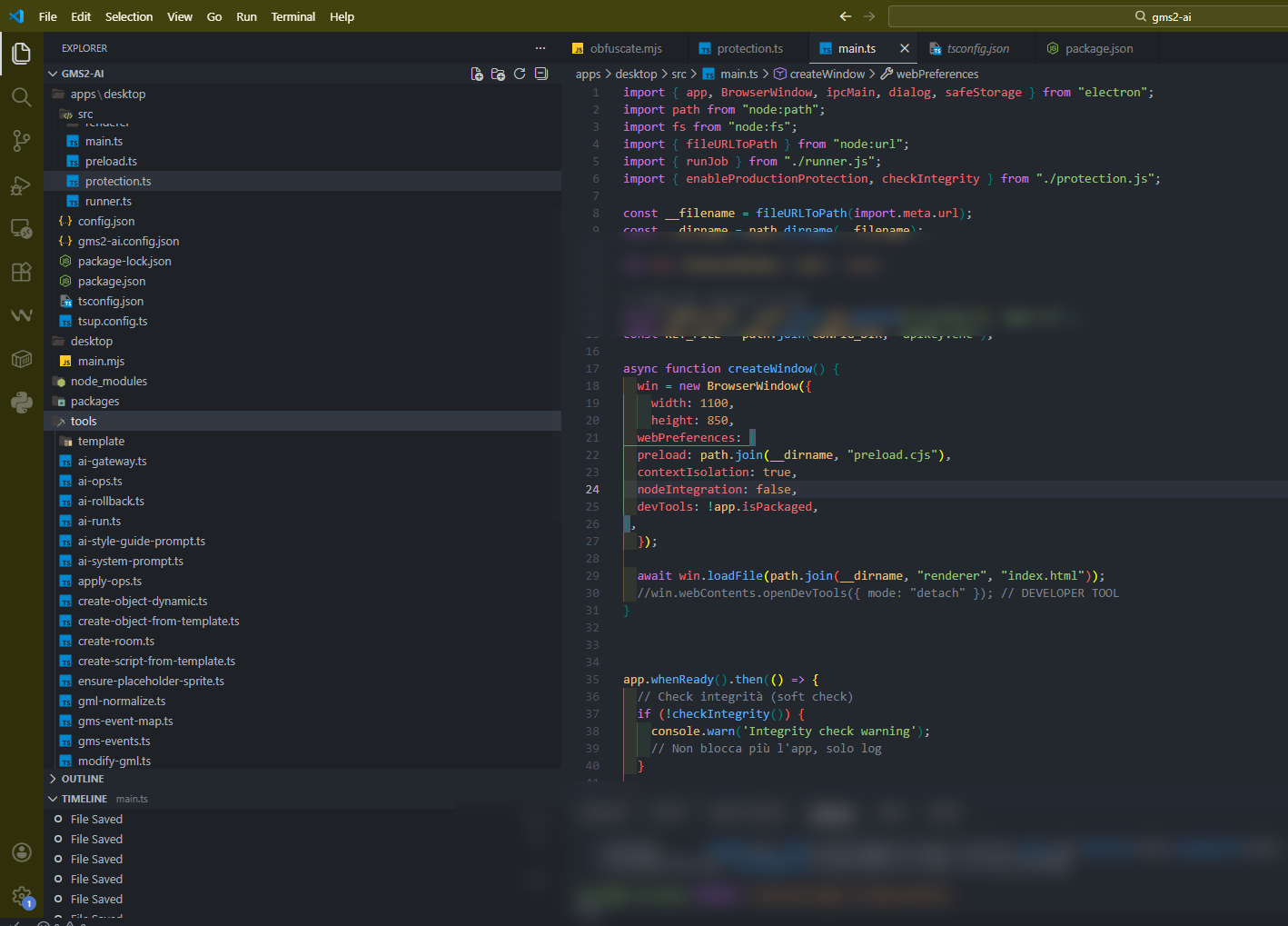
Task: Open the Python extension view
Action: tap(22, 403)
